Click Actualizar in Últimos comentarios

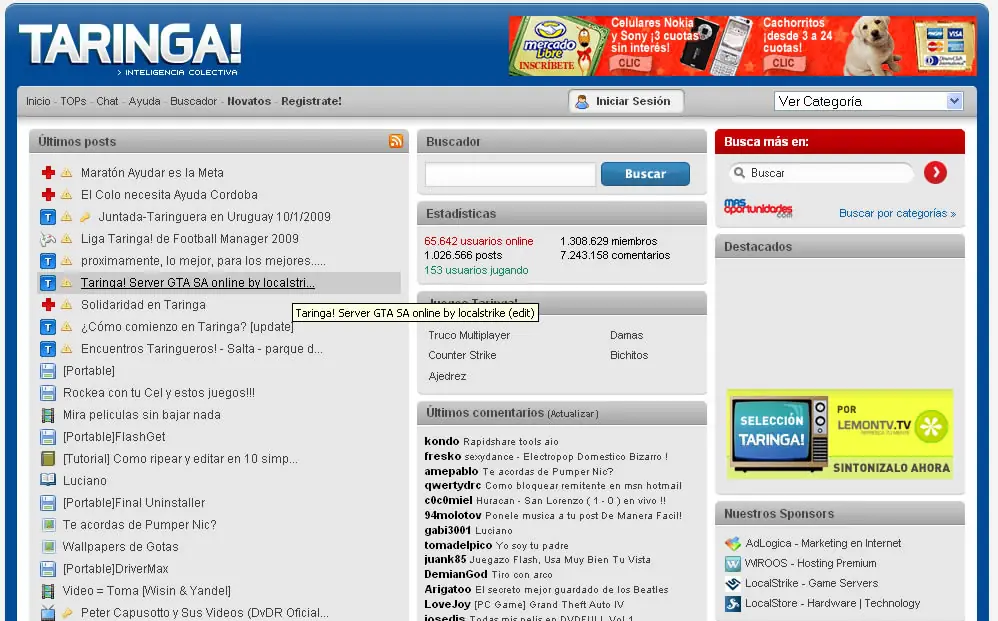coord(573,414)
